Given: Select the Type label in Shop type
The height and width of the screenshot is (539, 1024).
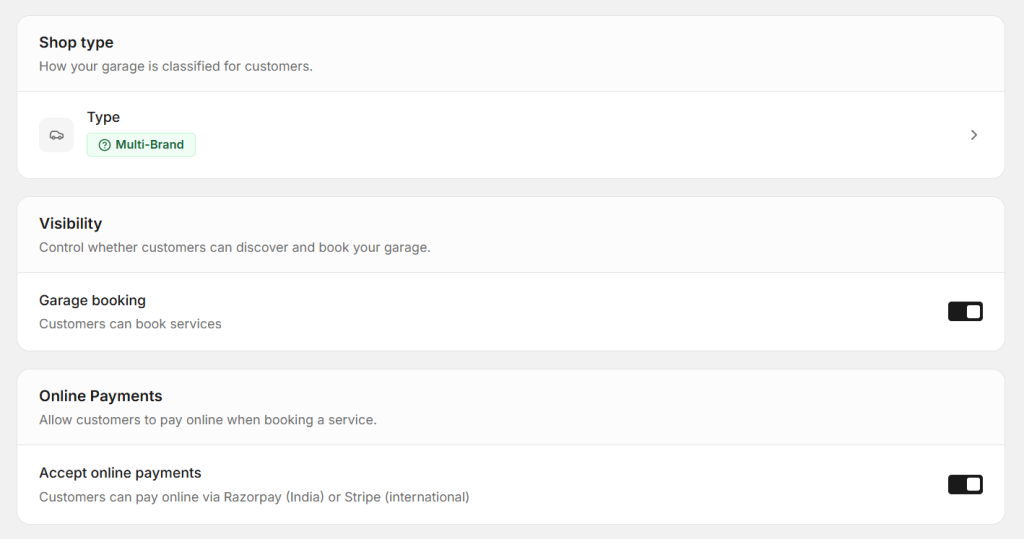Looking at the screenshot, I should tap(103, 117).
